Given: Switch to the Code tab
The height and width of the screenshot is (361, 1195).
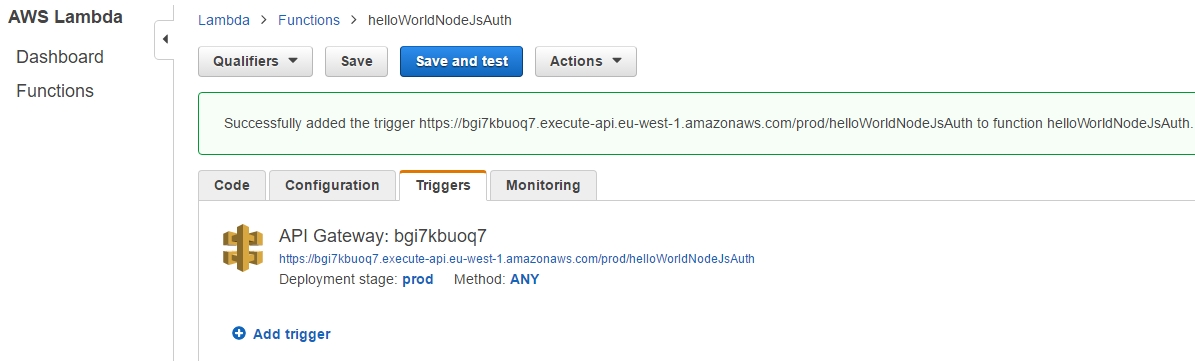Looking at the screenshot, I should click(232, 185).
